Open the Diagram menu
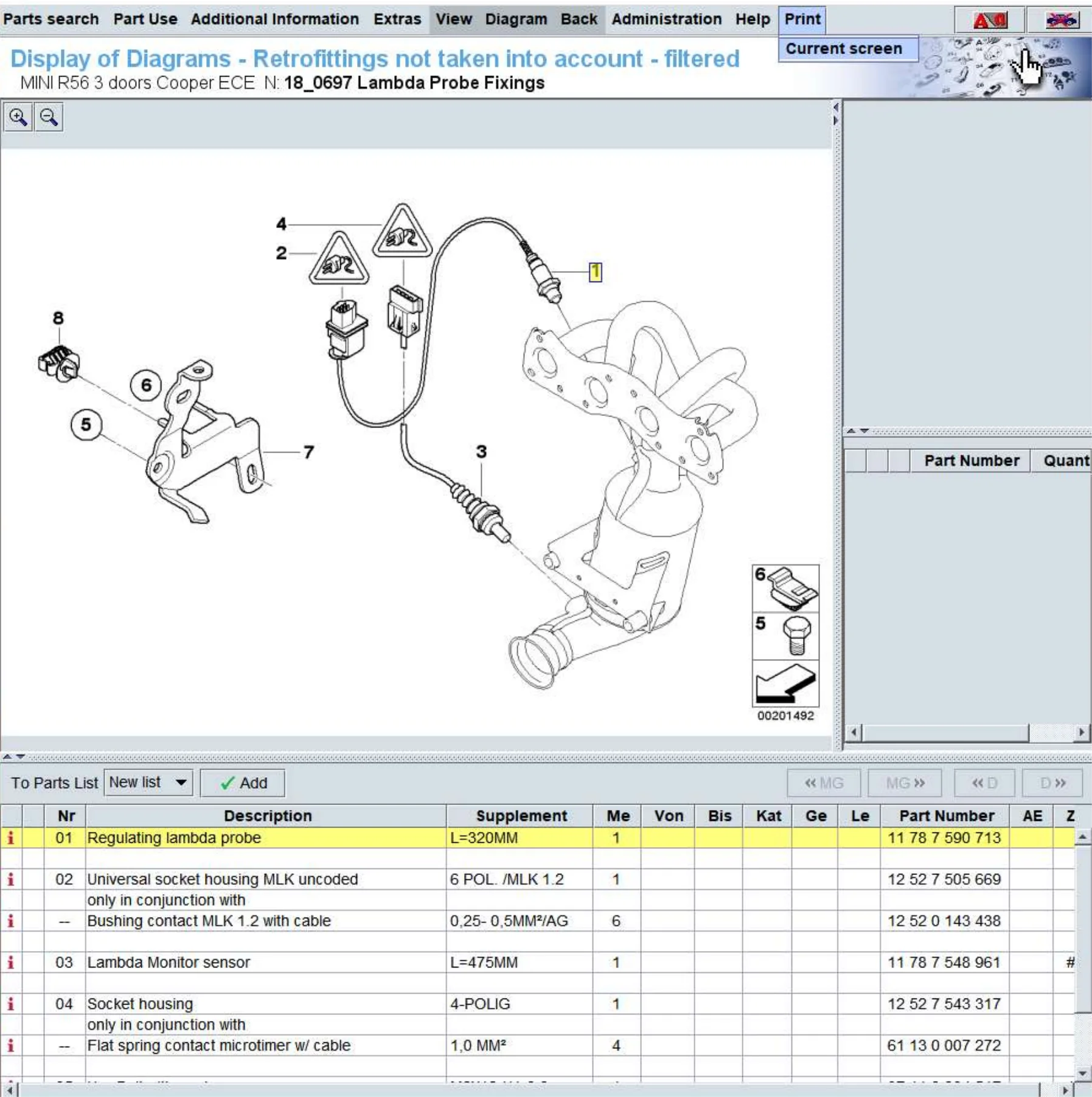The image size is (1092, 1097). pos(516,19)
